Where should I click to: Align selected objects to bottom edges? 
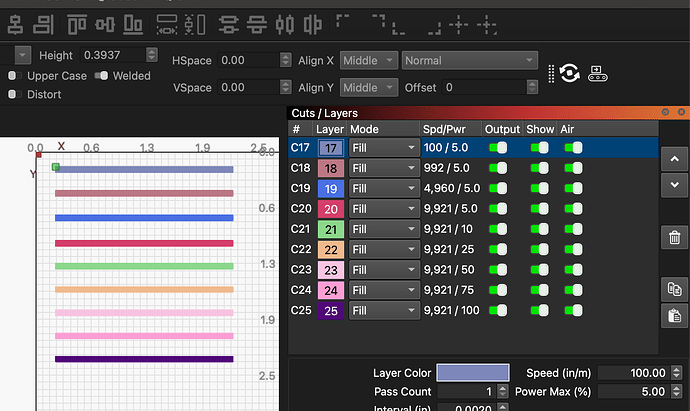(133, 25)
